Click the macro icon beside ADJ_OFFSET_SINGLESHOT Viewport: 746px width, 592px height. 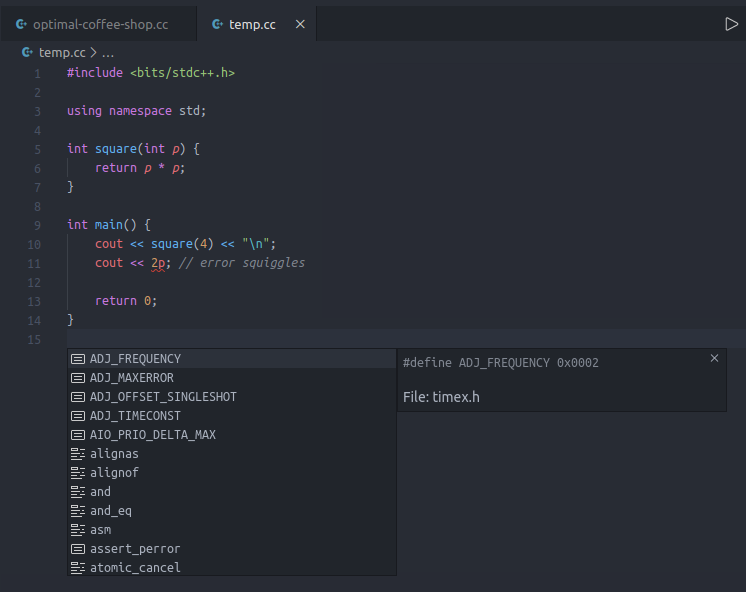click(78, 397)
